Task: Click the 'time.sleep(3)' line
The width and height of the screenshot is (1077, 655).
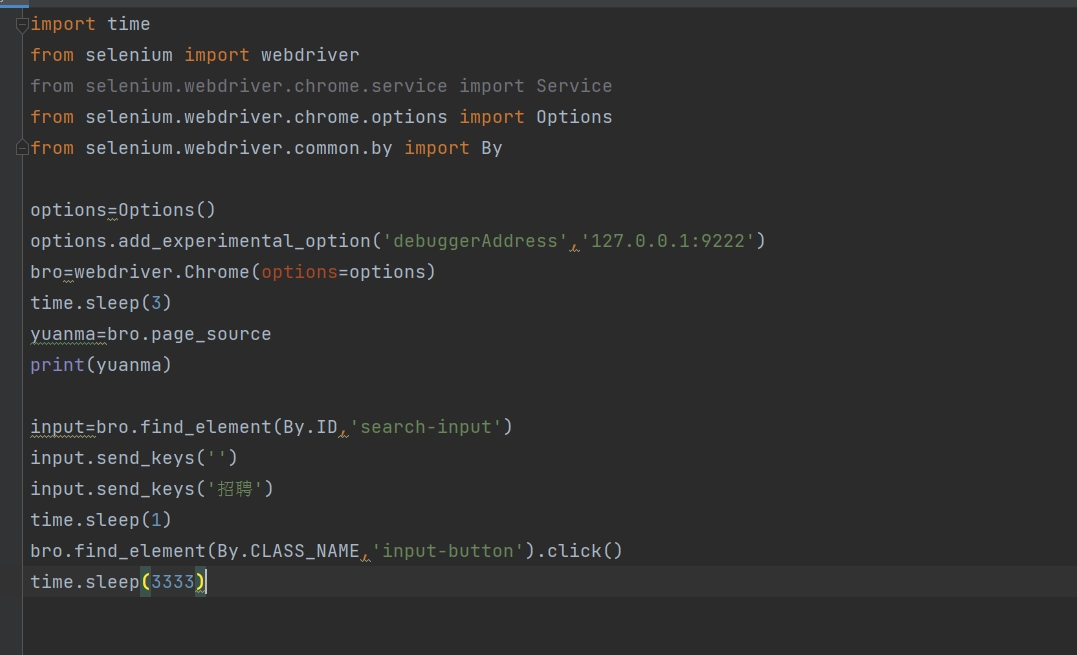Action: 101,303
